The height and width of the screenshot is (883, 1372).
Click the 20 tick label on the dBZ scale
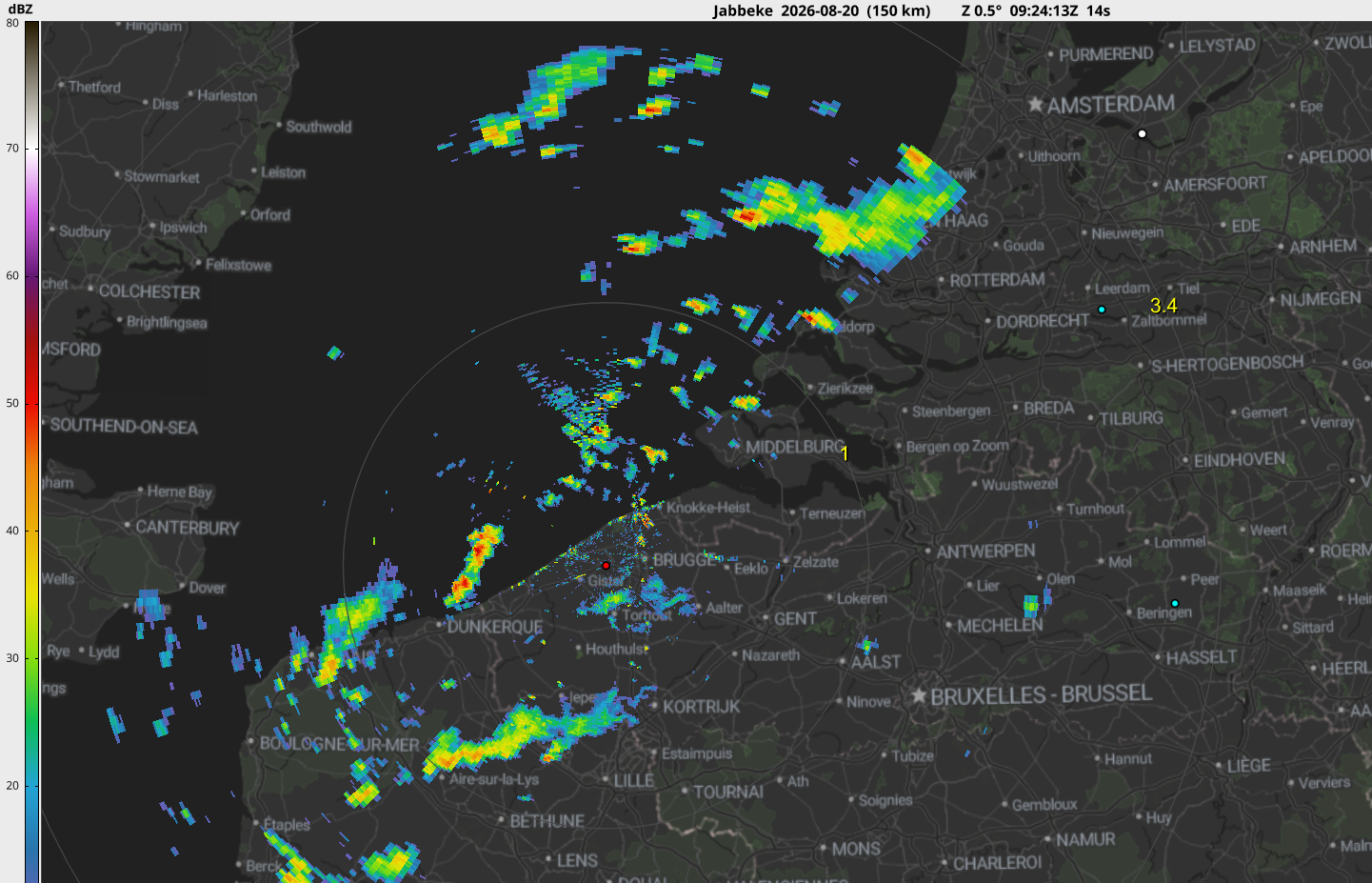12,786
